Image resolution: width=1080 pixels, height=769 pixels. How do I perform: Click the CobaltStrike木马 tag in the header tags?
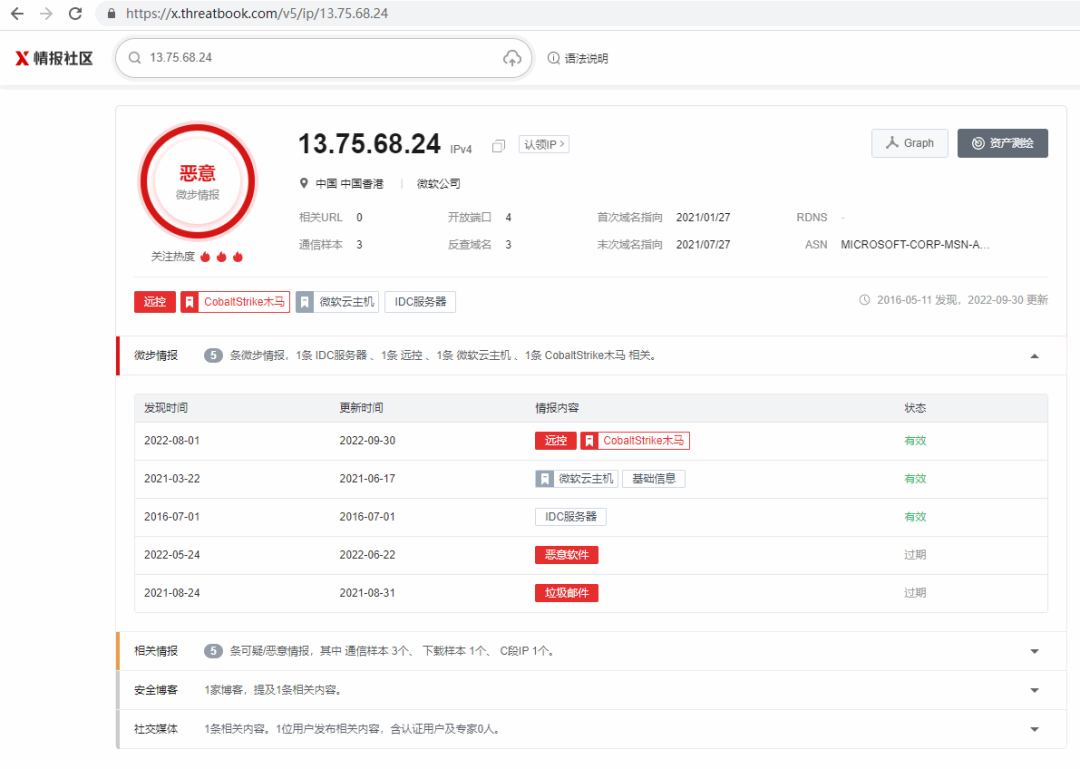click(x=235, y=302)
